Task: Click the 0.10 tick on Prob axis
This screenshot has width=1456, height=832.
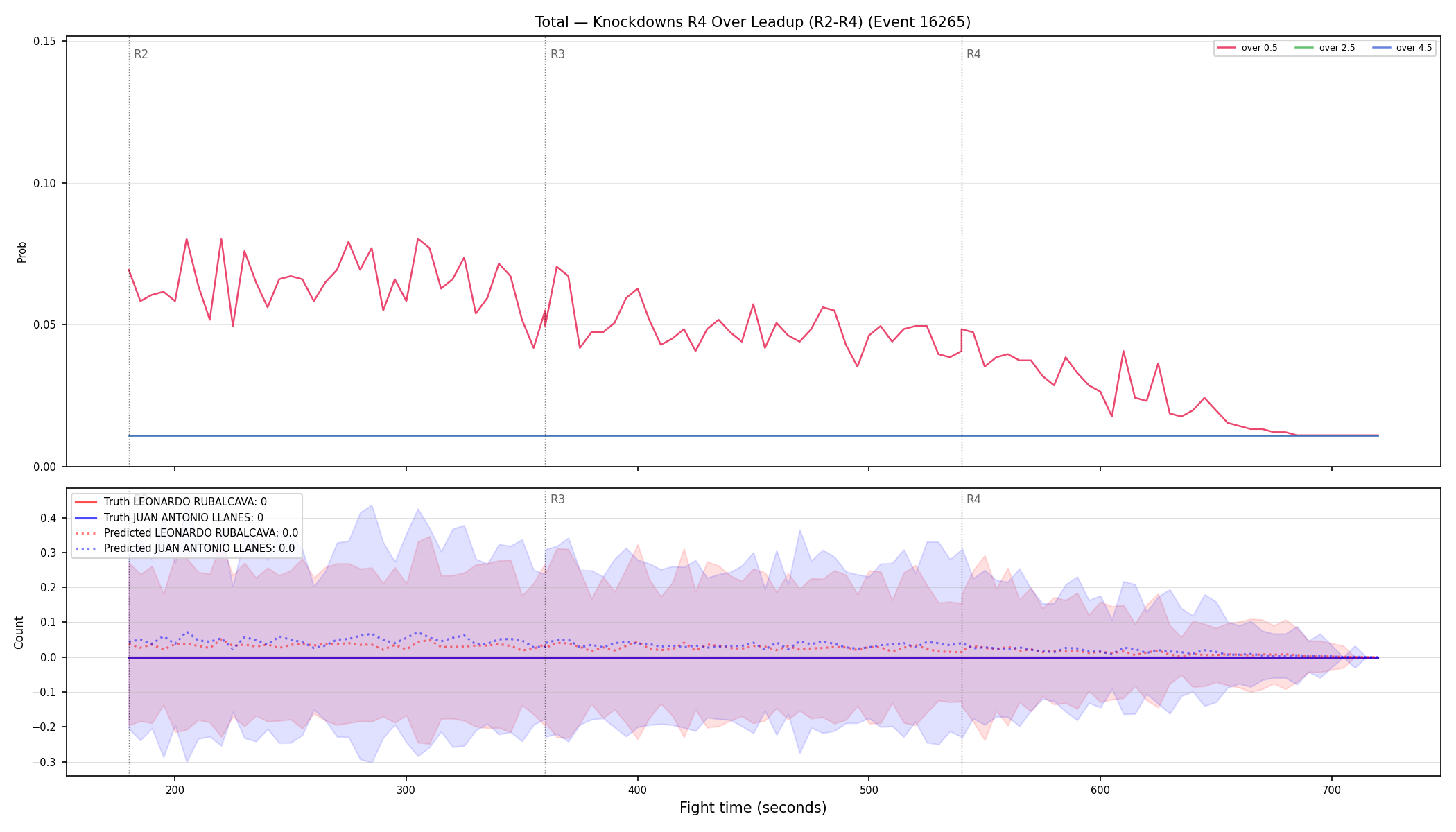Action: tap(45, 183)
